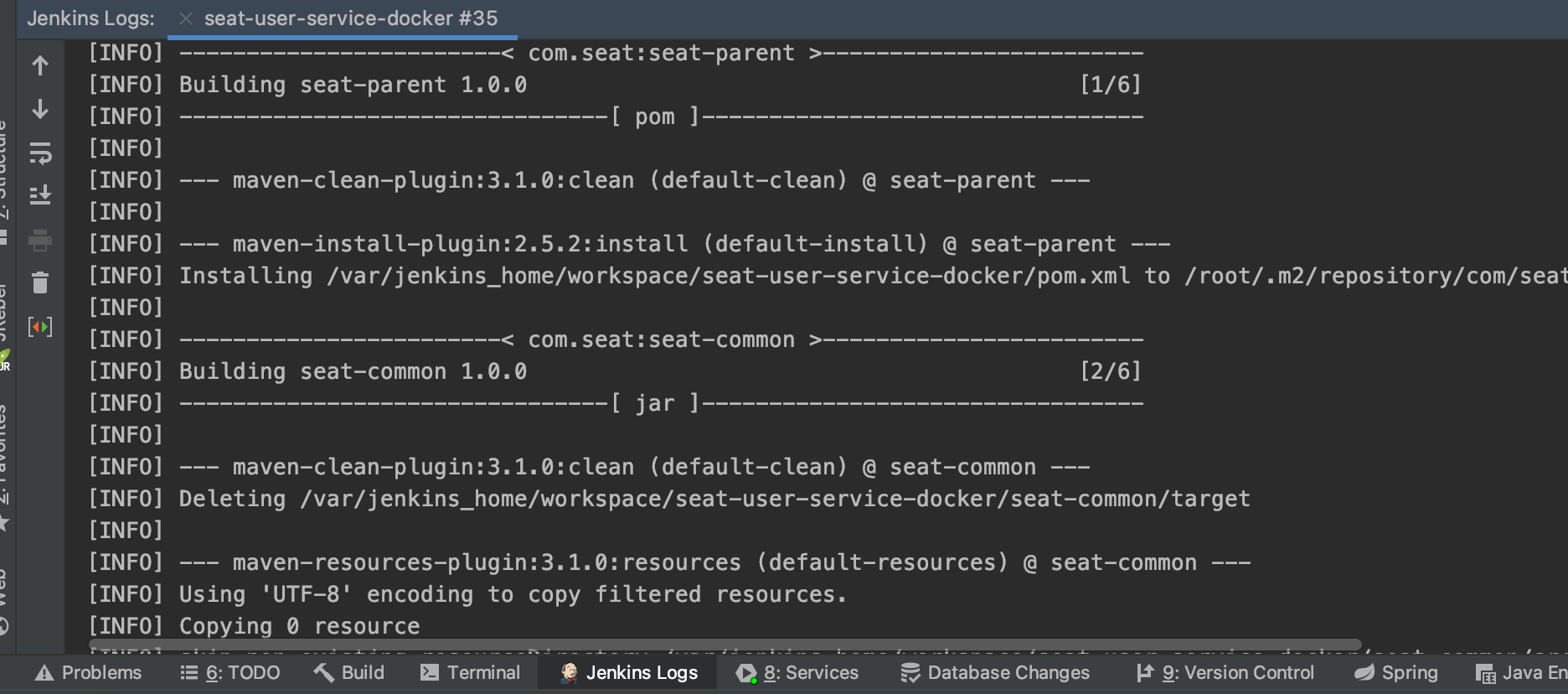1568x694 pixels.
Task: Click the maven-resources-plugin:3.1.0:resources log line
Action: tap(670, 562)
